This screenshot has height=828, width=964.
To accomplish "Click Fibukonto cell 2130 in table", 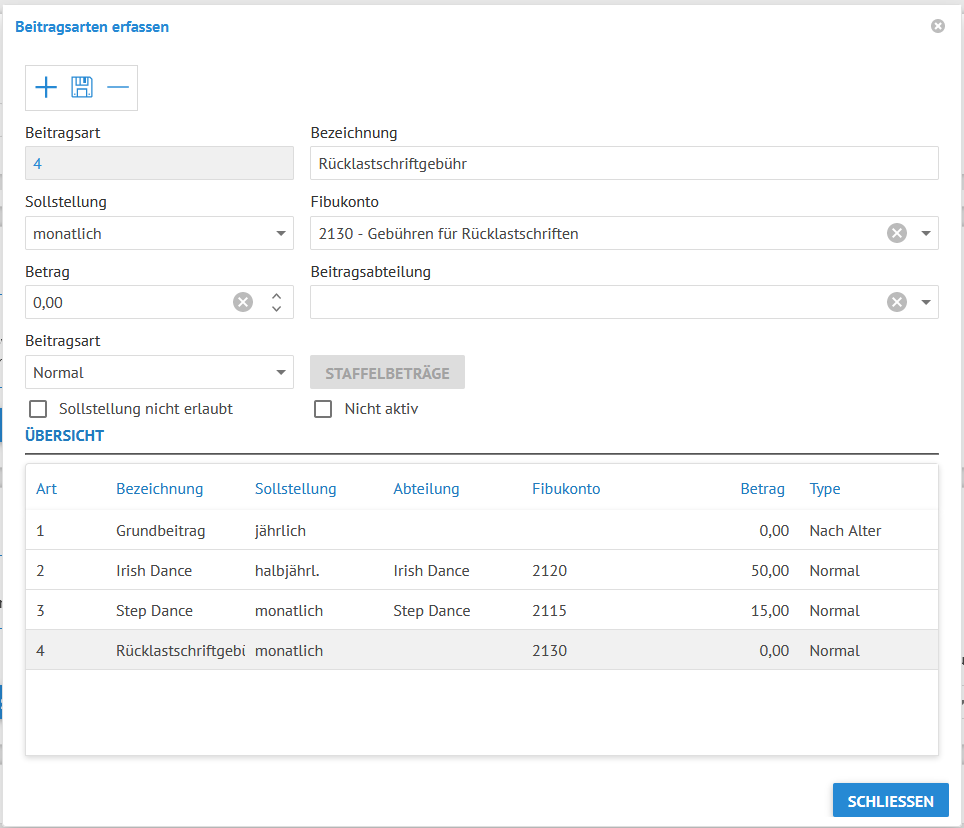I will (x=549, y=650).
